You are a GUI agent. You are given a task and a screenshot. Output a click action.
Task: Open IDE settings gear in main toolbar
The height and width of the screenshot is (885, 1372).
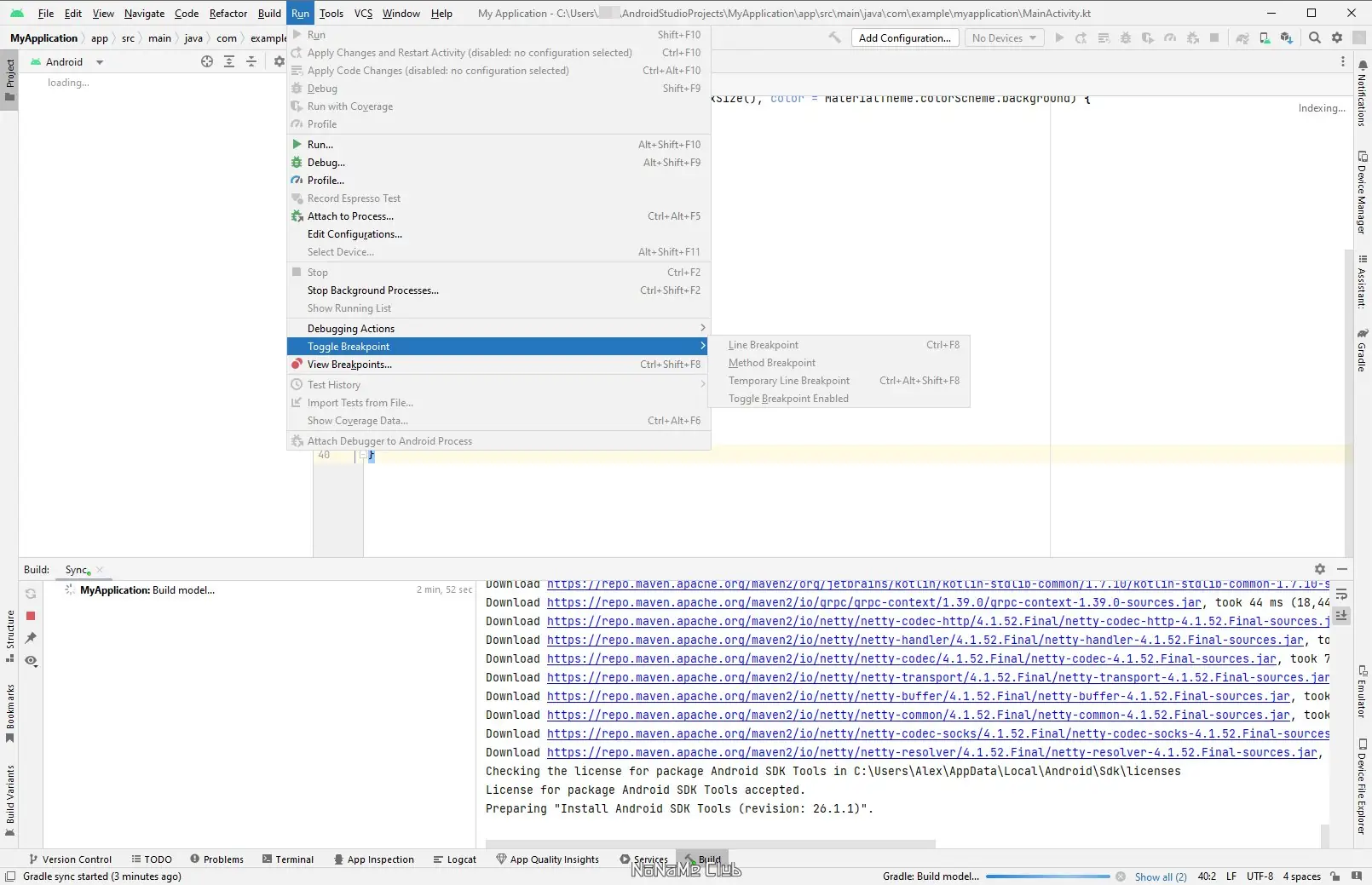1337,37
